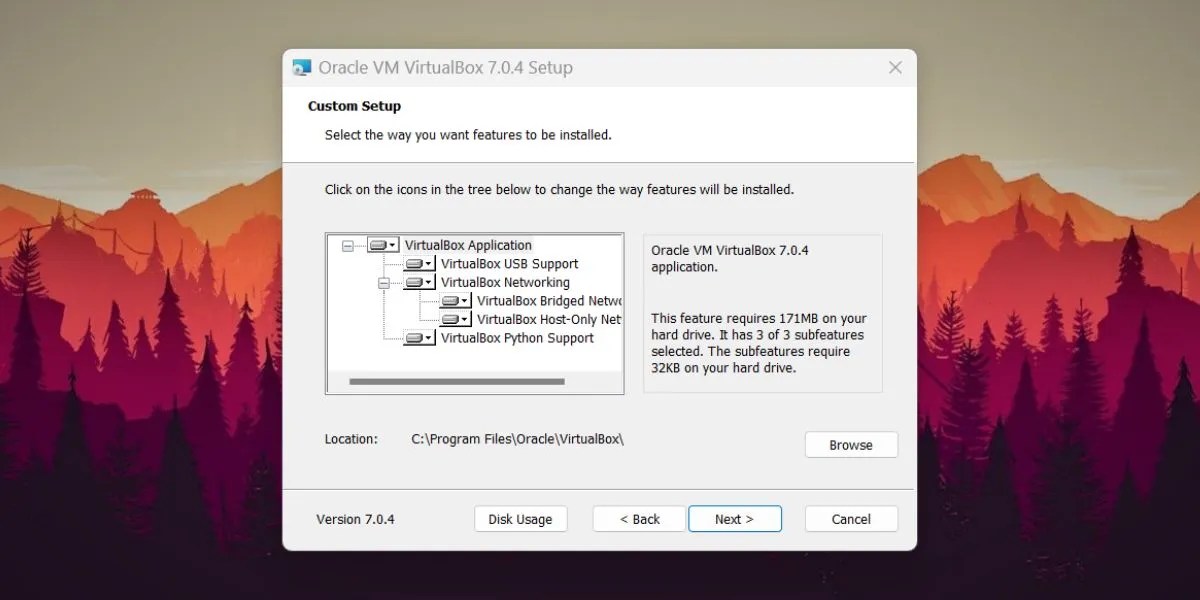This screenshot has width=1200, height=600.
Task: Open the install option menu for VirtualBox Bridged Networking
Action: [x=462, y=300]
